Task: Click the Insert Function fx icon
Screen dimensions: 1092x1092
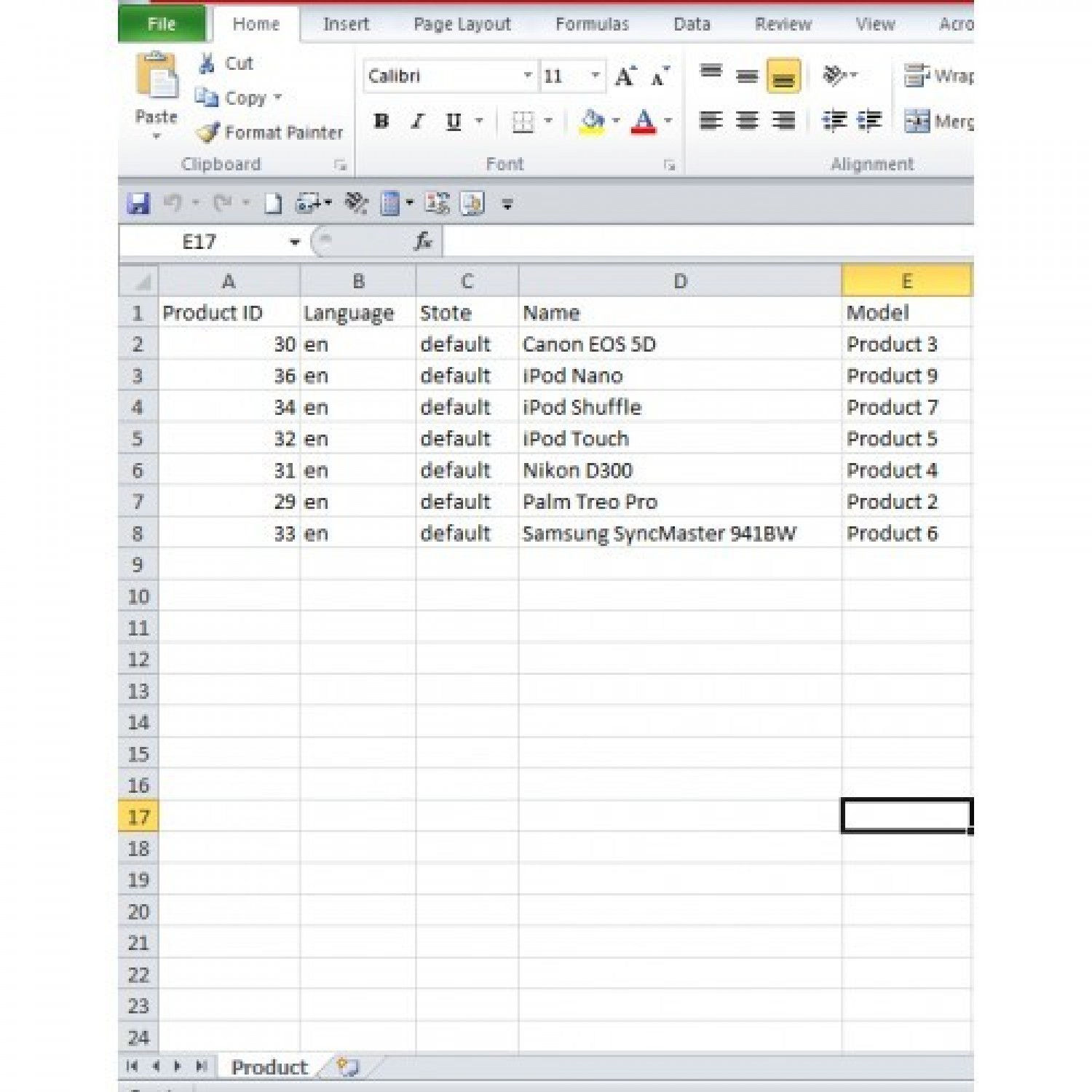Action: [423, 242]
